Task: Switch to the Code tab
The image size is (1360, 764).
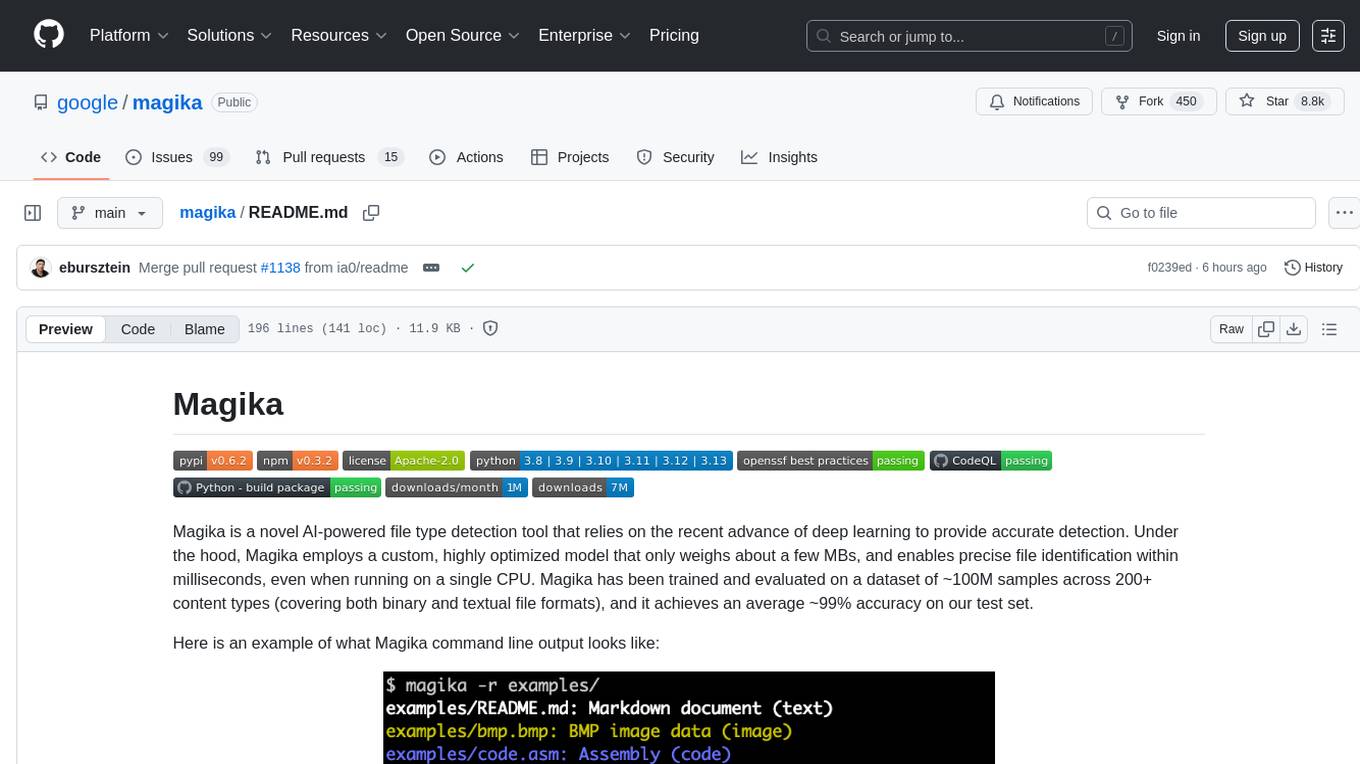Action: click(x=71, y=157)
